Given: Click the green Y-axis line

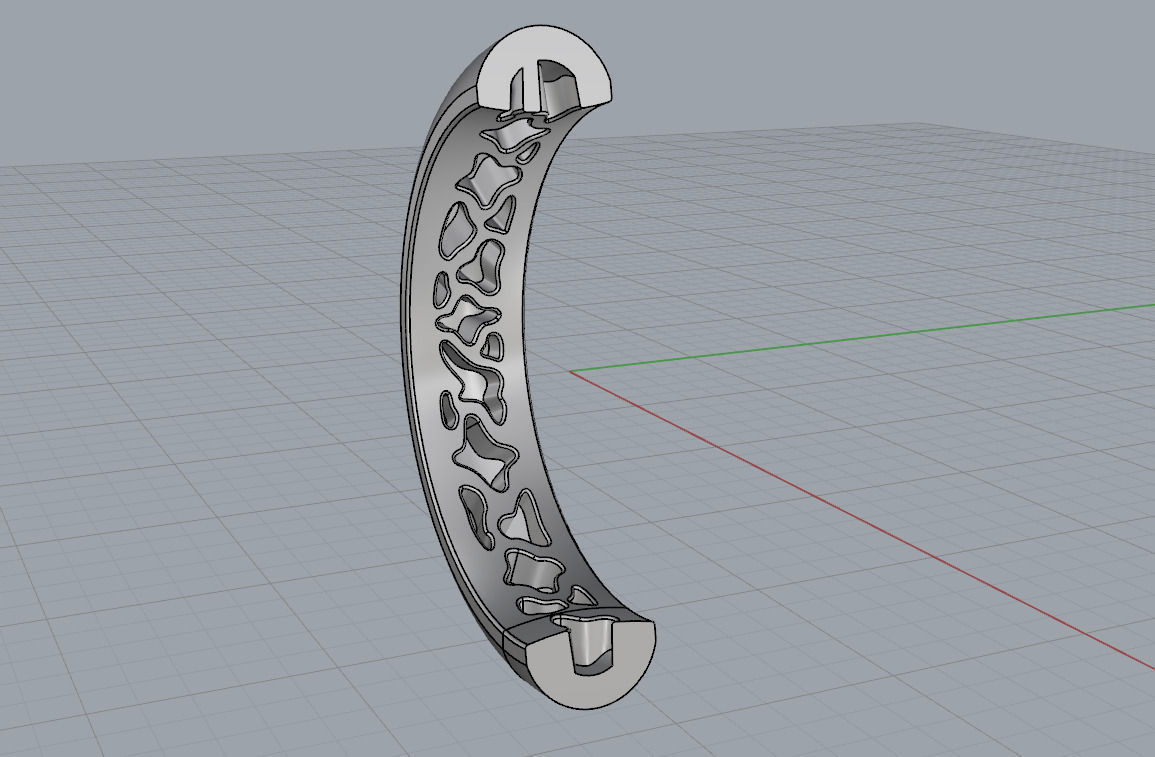Looking at the screenshot, I should (x=862, y=338).
